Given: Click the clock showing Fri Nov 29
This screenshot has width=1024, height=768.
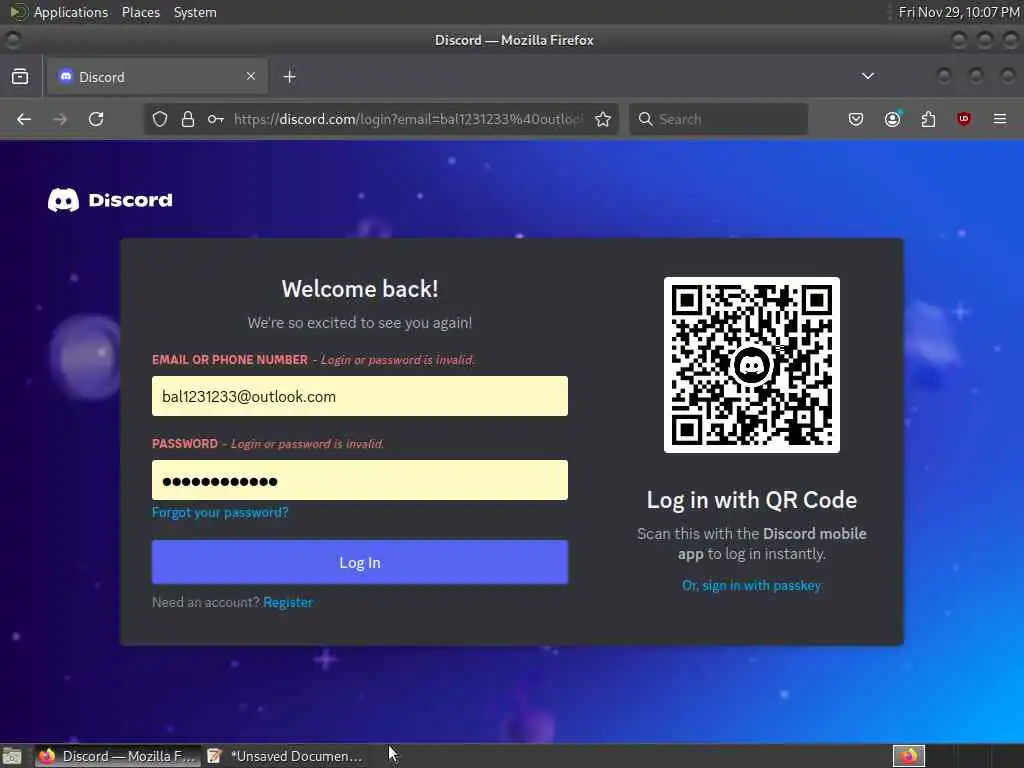Looking at the screenshot, I should (959, 12).
